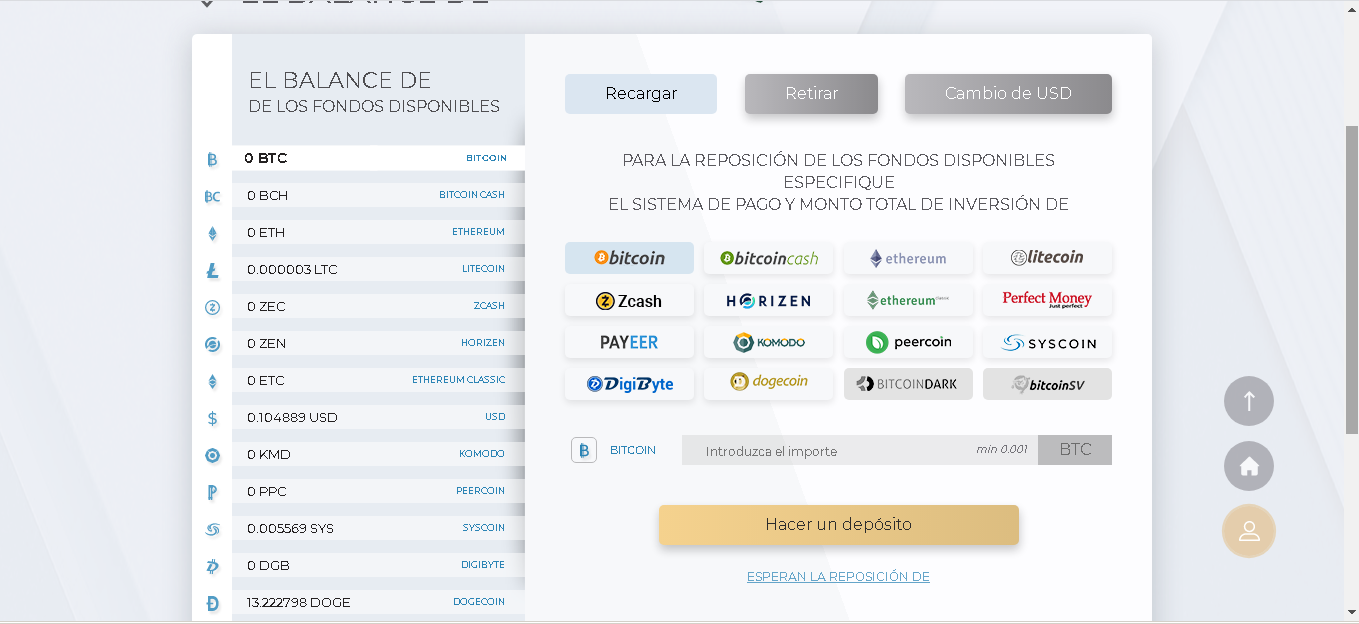
Task: Click the scroll-to-top arrow round button
Action: [1249, 401]
